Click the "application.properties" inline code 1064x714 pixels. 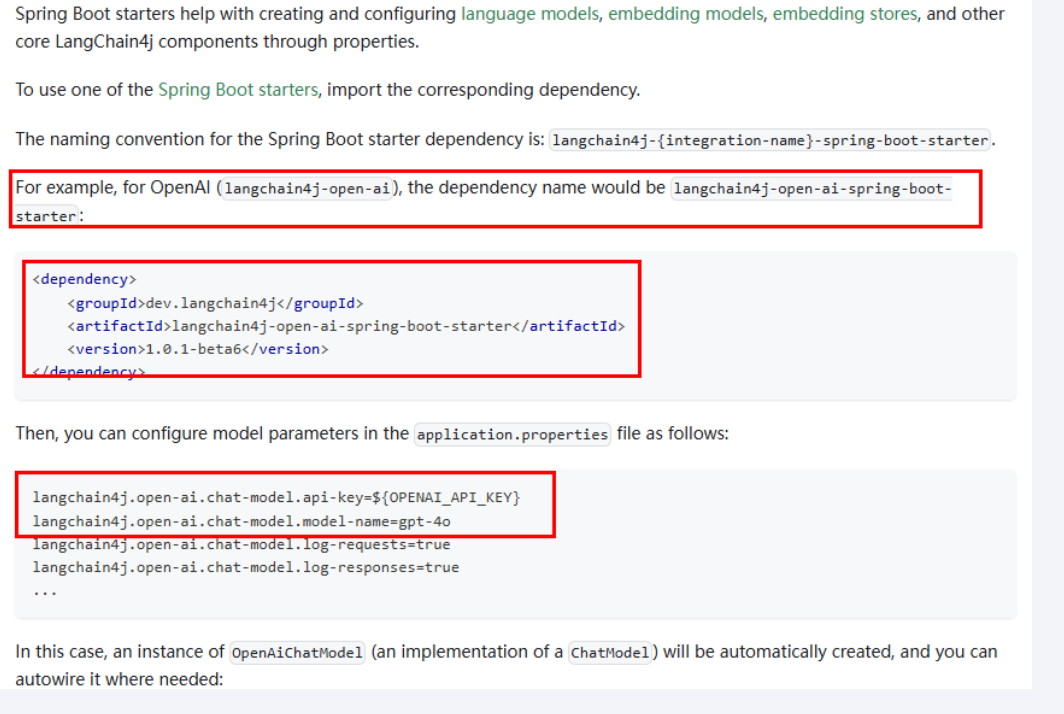(512, 434)
